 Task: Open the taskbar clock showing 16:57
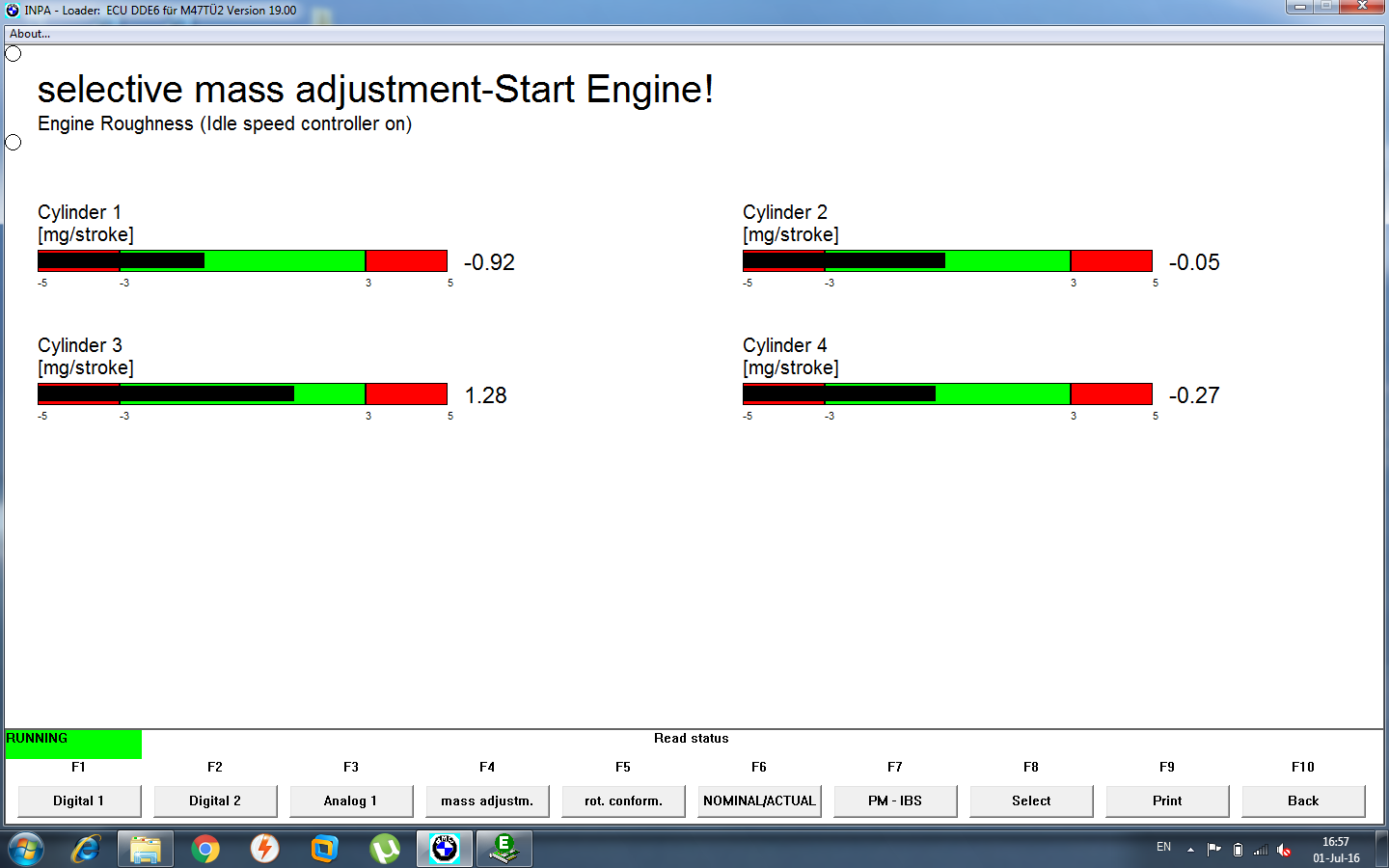coord(1336,850)
